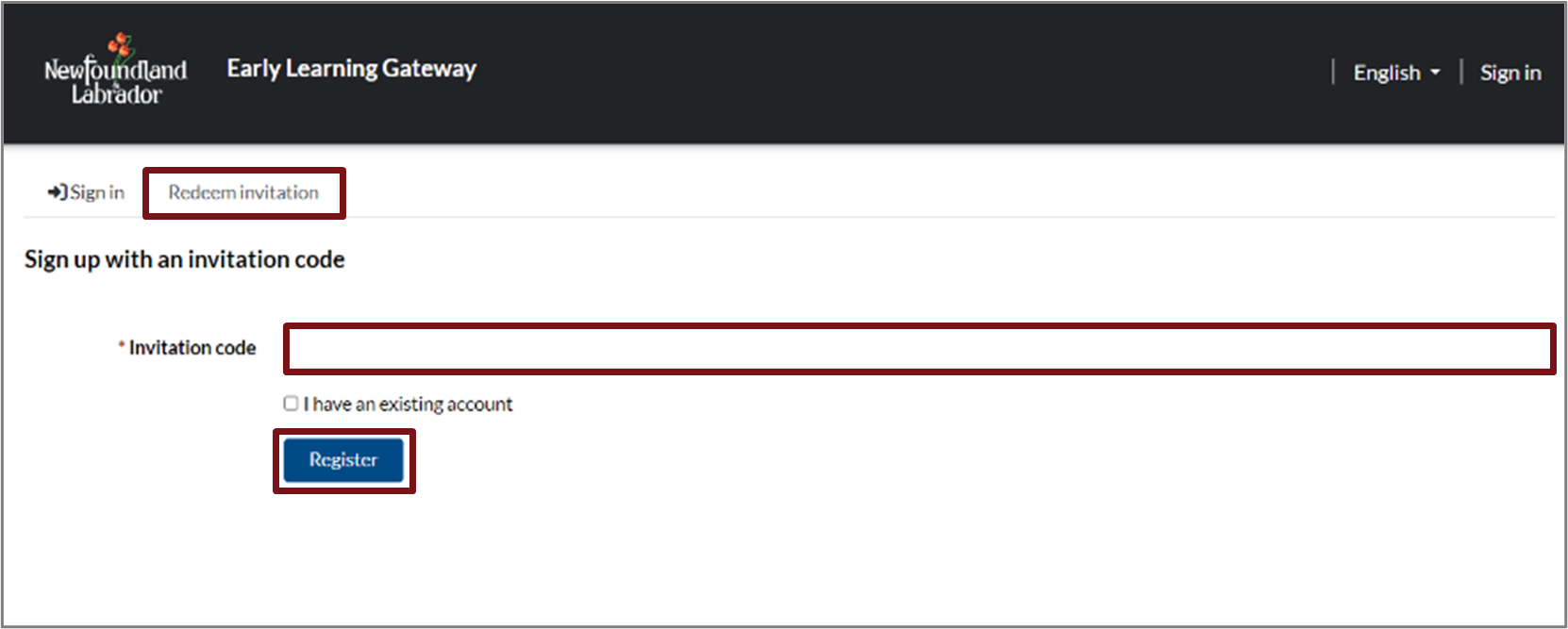Click Sign in in the top header
Screen dimensions: 1568x629
coord(1510,73)
